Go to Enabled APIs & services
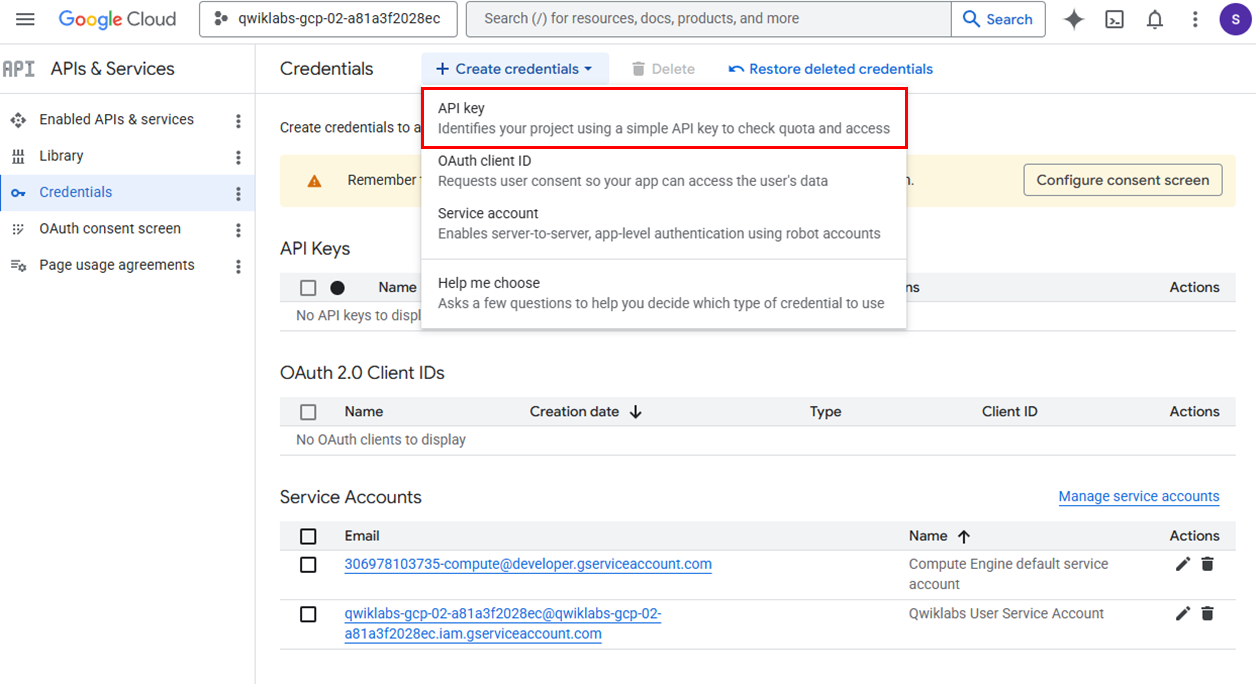 [x=116, y=120]
